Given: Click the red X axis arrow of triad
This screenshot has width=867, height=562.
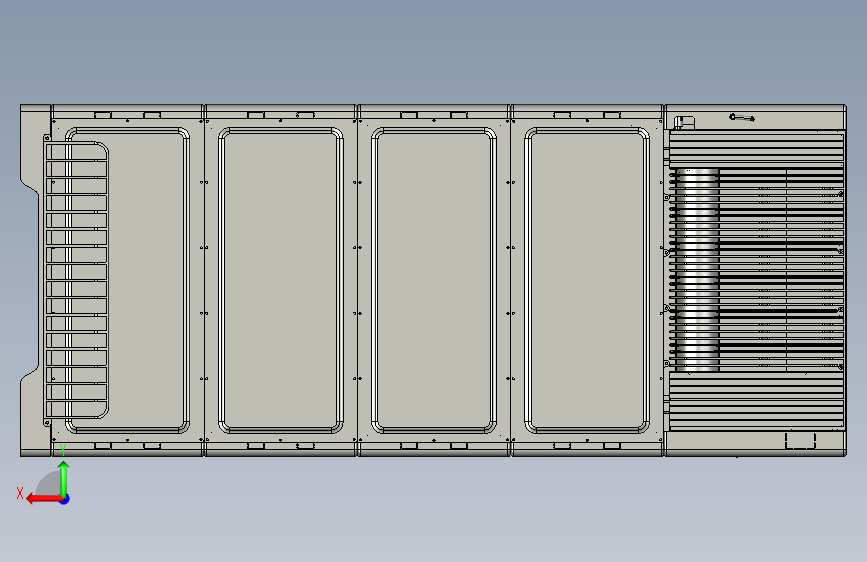Looking at the screenshot, I should 43,499.
